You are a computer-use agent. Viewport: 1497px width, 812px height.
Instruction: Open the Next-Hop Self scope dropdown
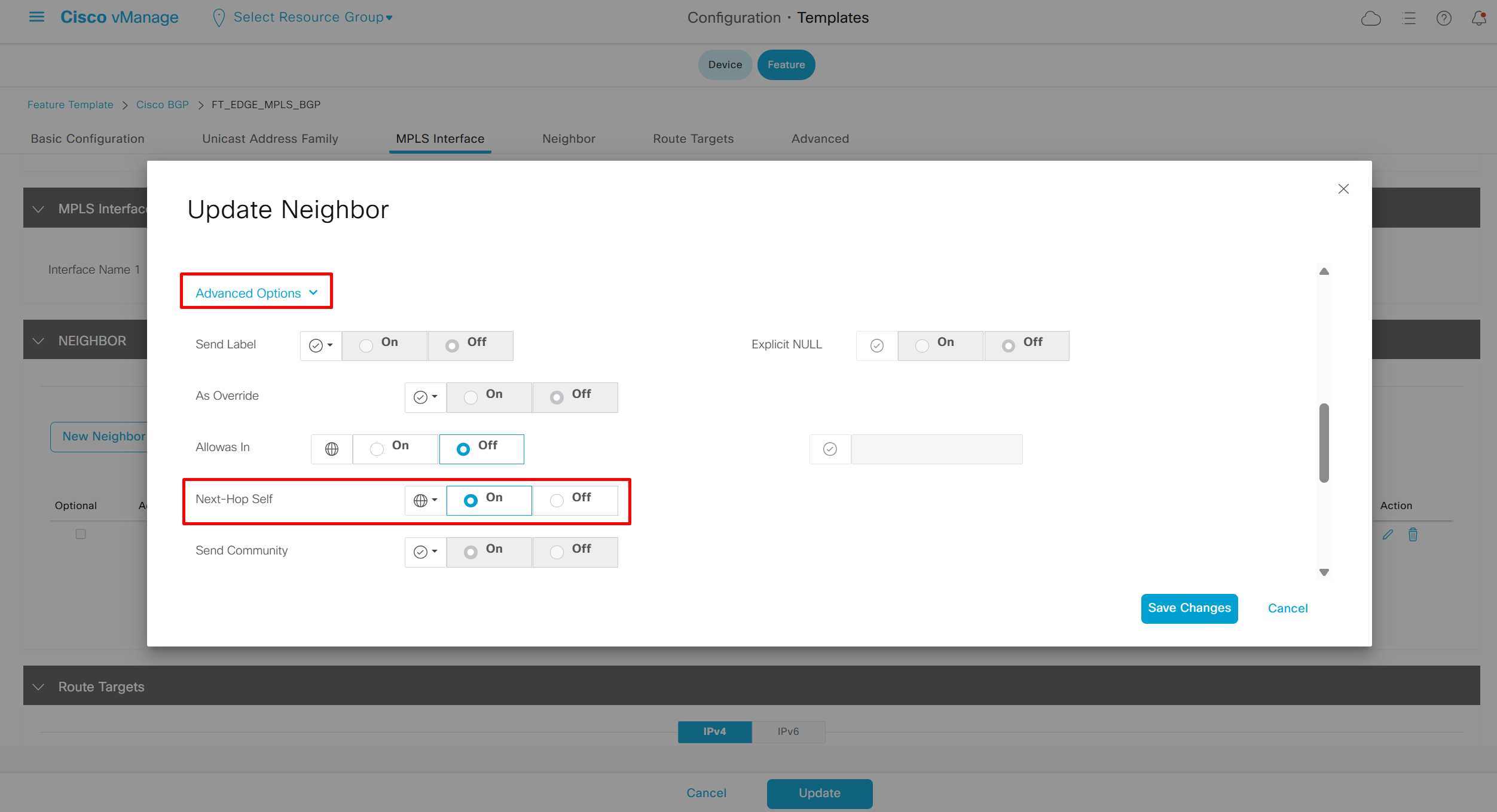425,500
